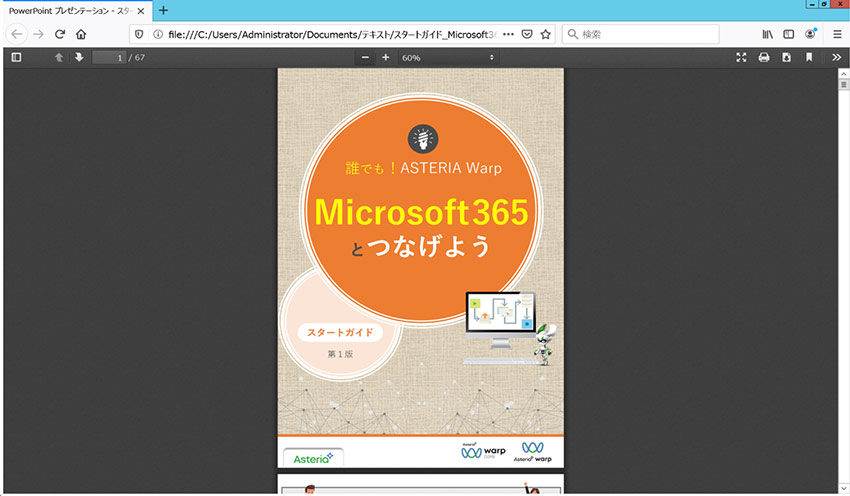
Task: Open a new browser tab
Action: [163, 10]
